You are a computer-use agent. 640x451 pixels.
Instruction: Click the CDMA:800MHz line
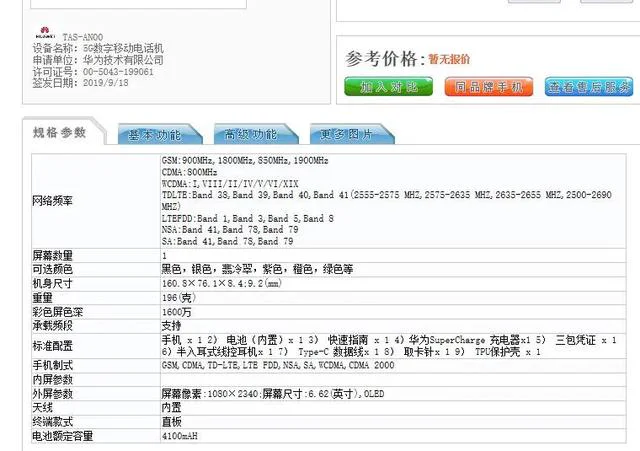(x=189, y=172)
